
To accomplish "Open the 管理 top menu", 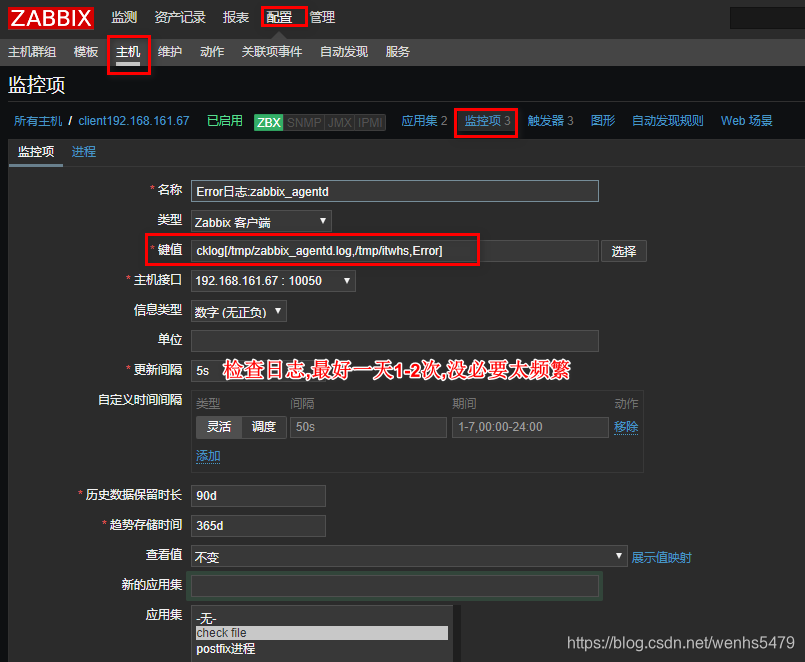I will pos(322,17).
